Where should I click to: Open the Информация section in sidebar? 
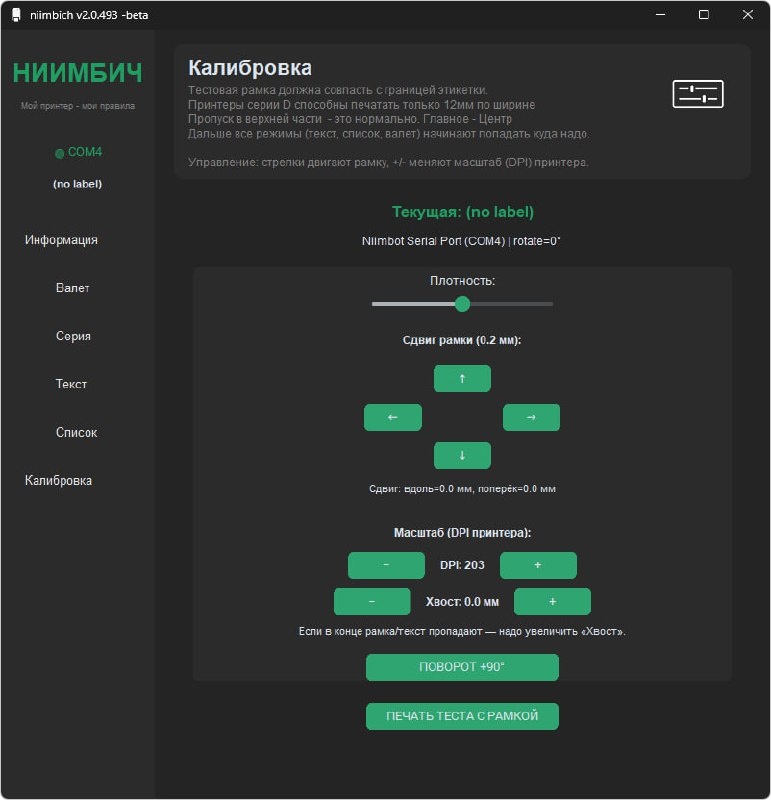click(61, 240)
